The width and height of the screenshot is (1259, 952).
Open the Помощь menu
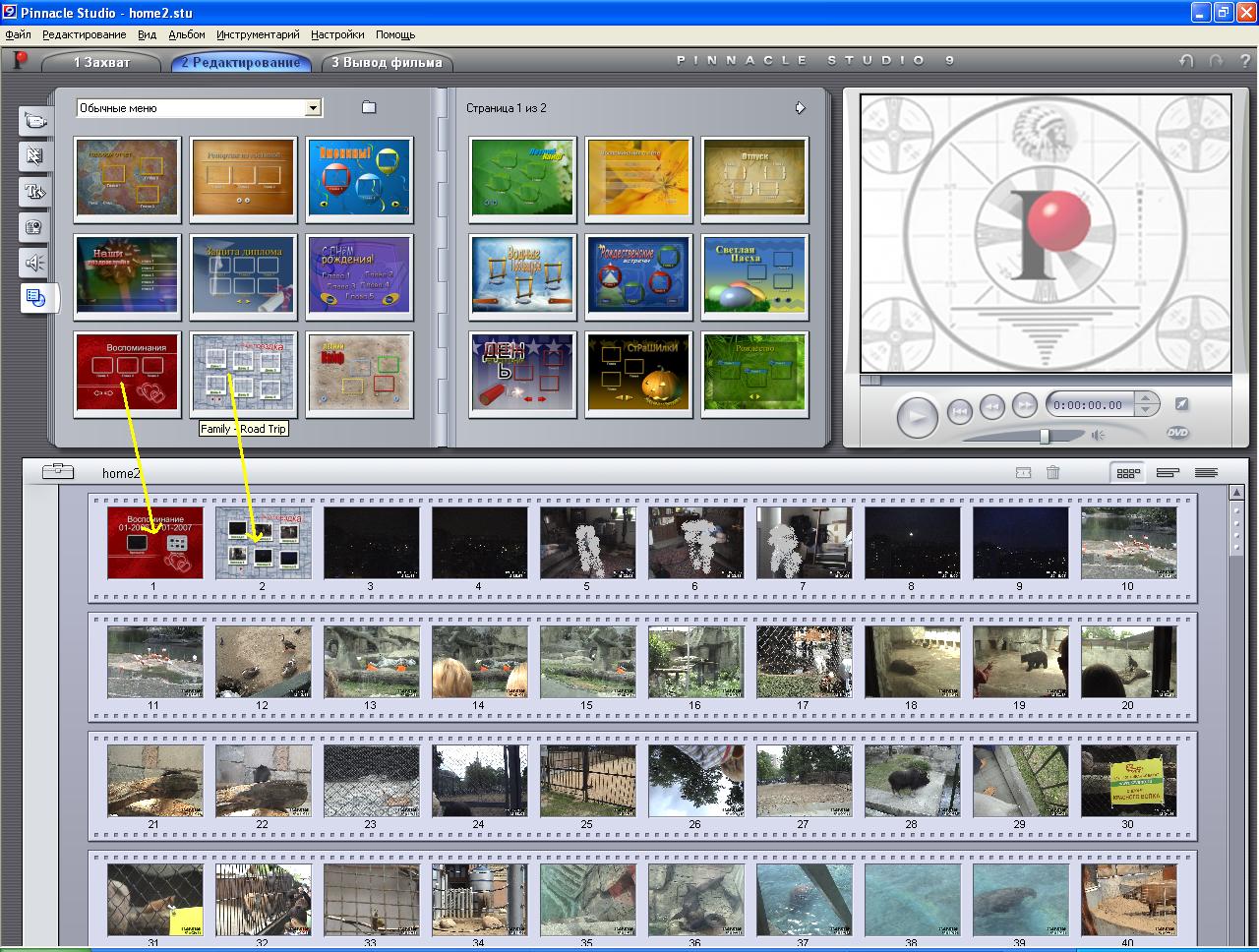[x=395, y=34]
